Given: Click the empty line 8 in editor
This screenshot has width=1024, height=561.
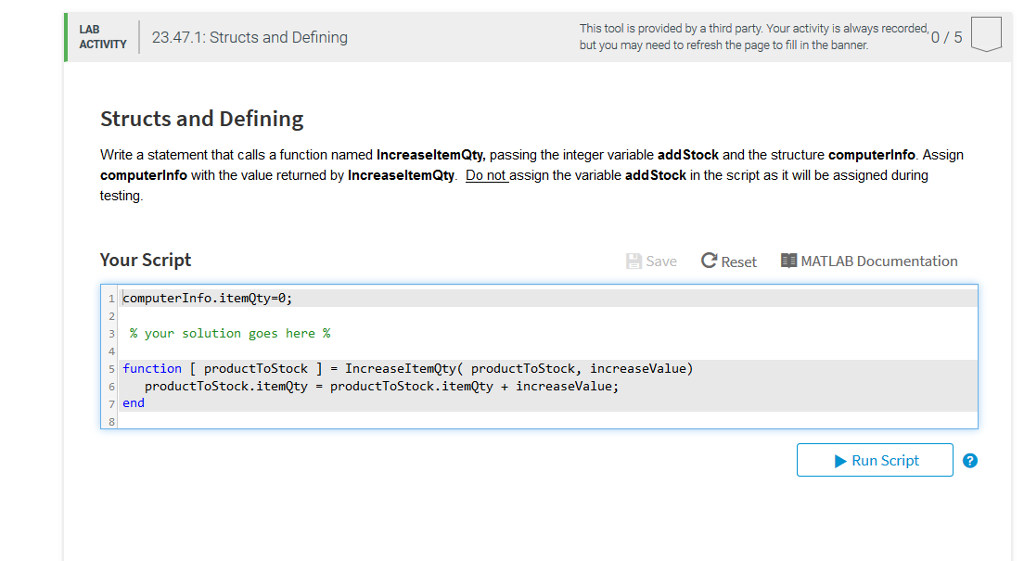Looking at the screenshot, I should click(549, 421).
